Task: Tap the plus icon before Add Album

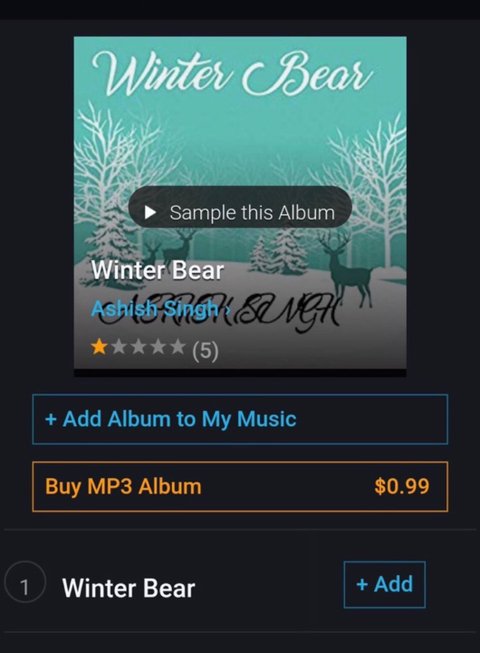Action: 51,419
